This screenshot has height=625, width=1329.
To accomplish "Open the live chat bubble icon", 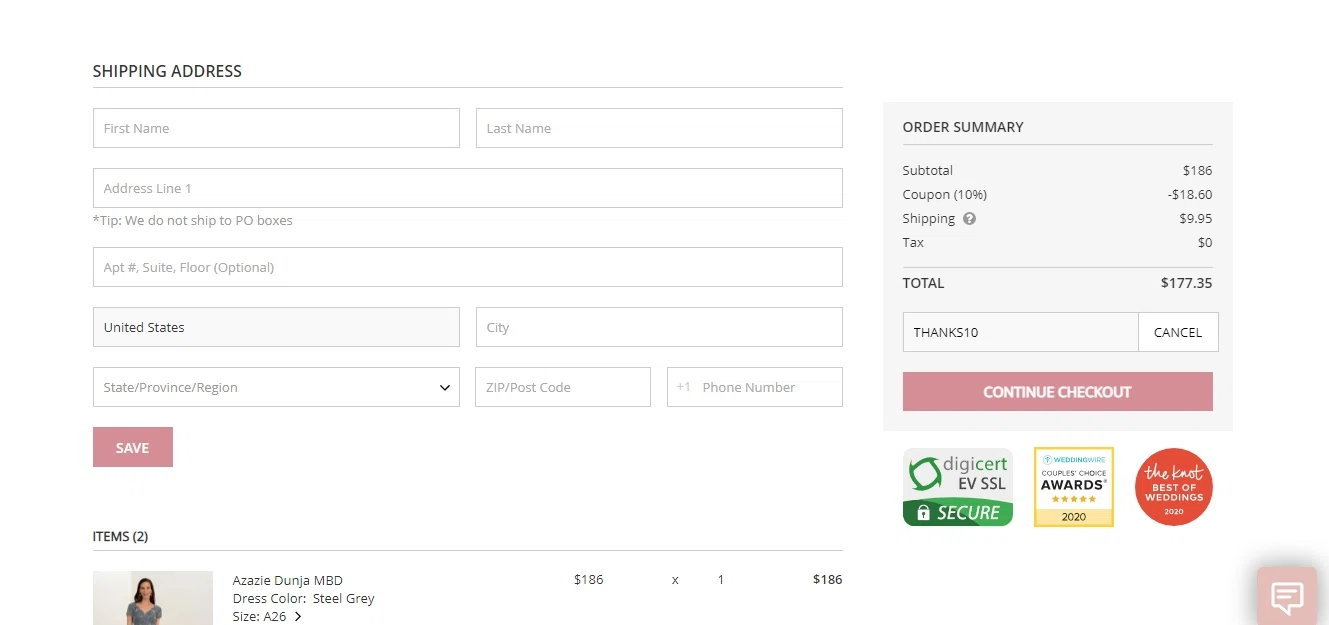I will point(1287,597).
